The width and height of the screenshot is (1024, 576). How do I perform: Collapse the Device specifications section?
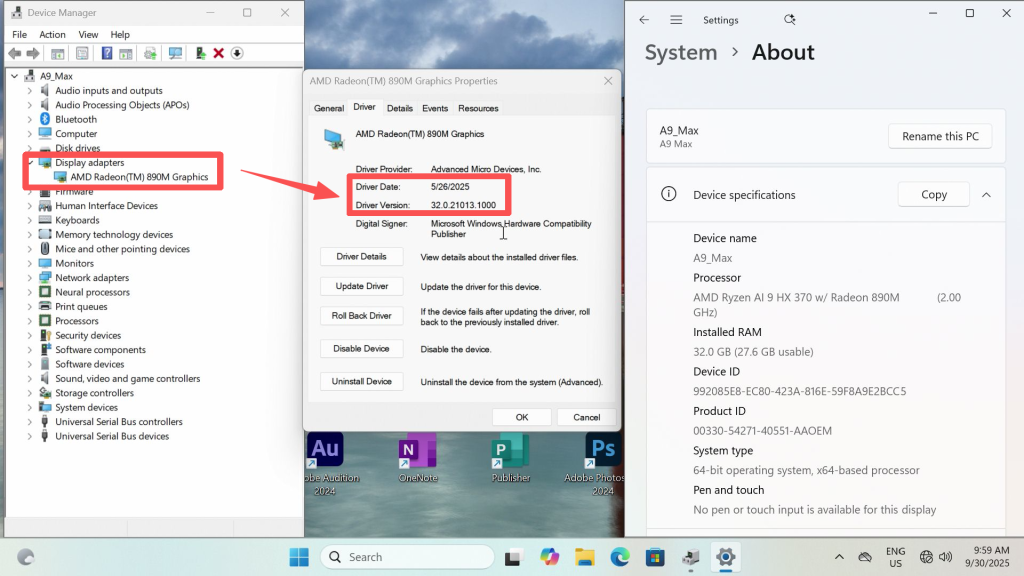click(x=986, y=195)
